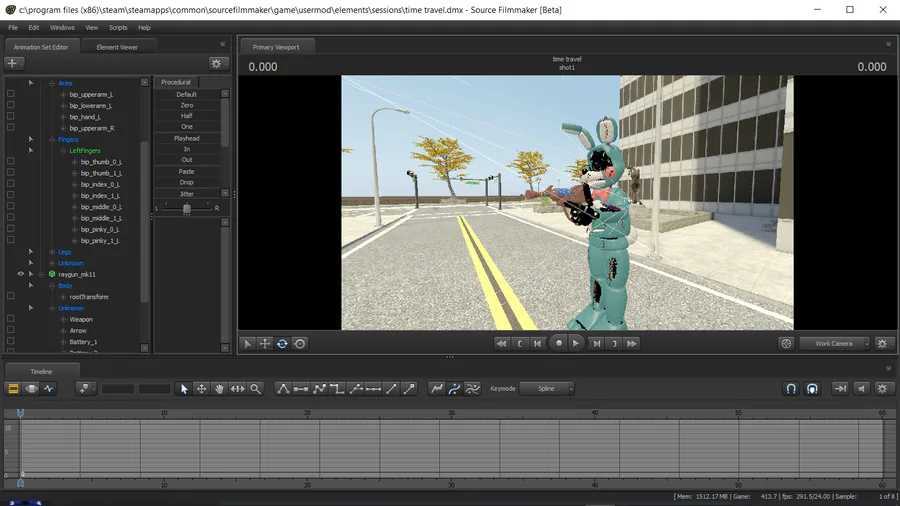Select the move keys tool in timeline
Image resolution: width=900 pixels, height=506 pixels.
[x=201, y=389]
